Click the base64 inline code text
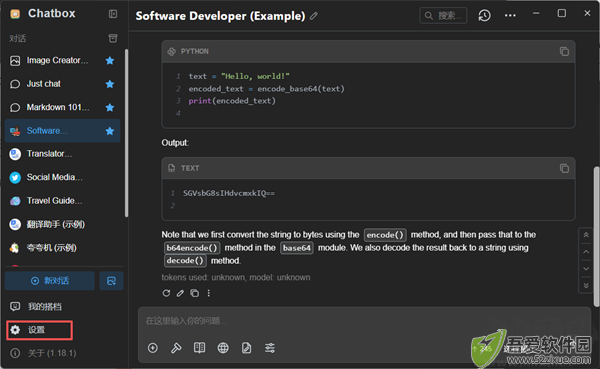Viewport: 600px width, 369px height. 297,248
